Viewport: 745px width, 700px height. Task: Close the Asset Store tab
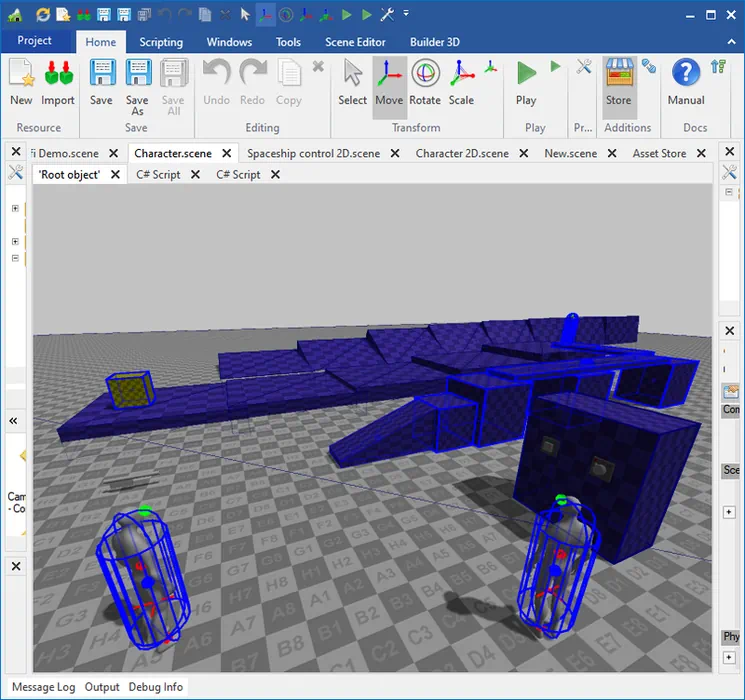point(701,153)
